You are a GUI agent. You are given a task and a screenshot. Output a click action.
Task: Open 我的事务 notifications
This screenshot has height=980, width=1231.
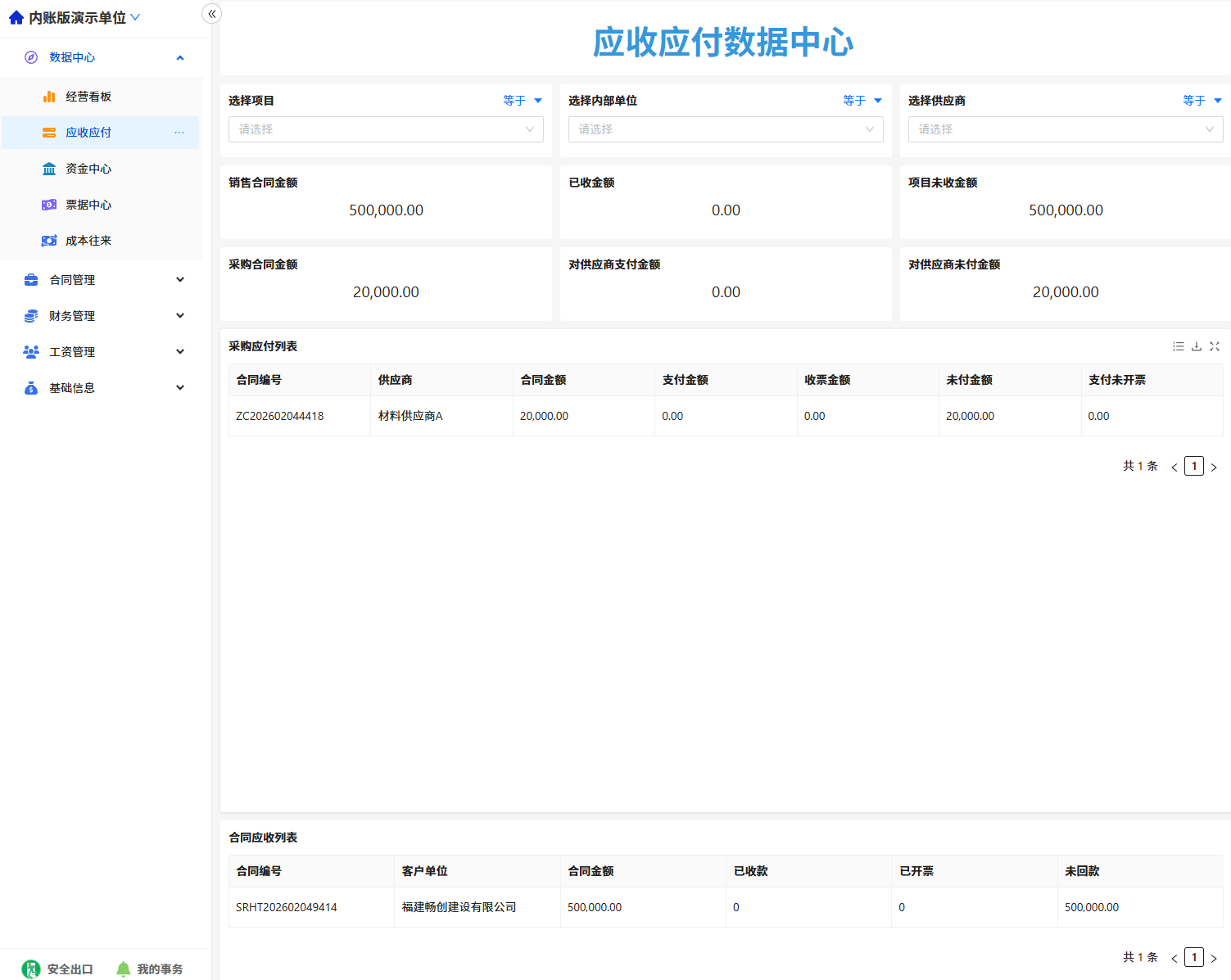[x=150, y=969]
